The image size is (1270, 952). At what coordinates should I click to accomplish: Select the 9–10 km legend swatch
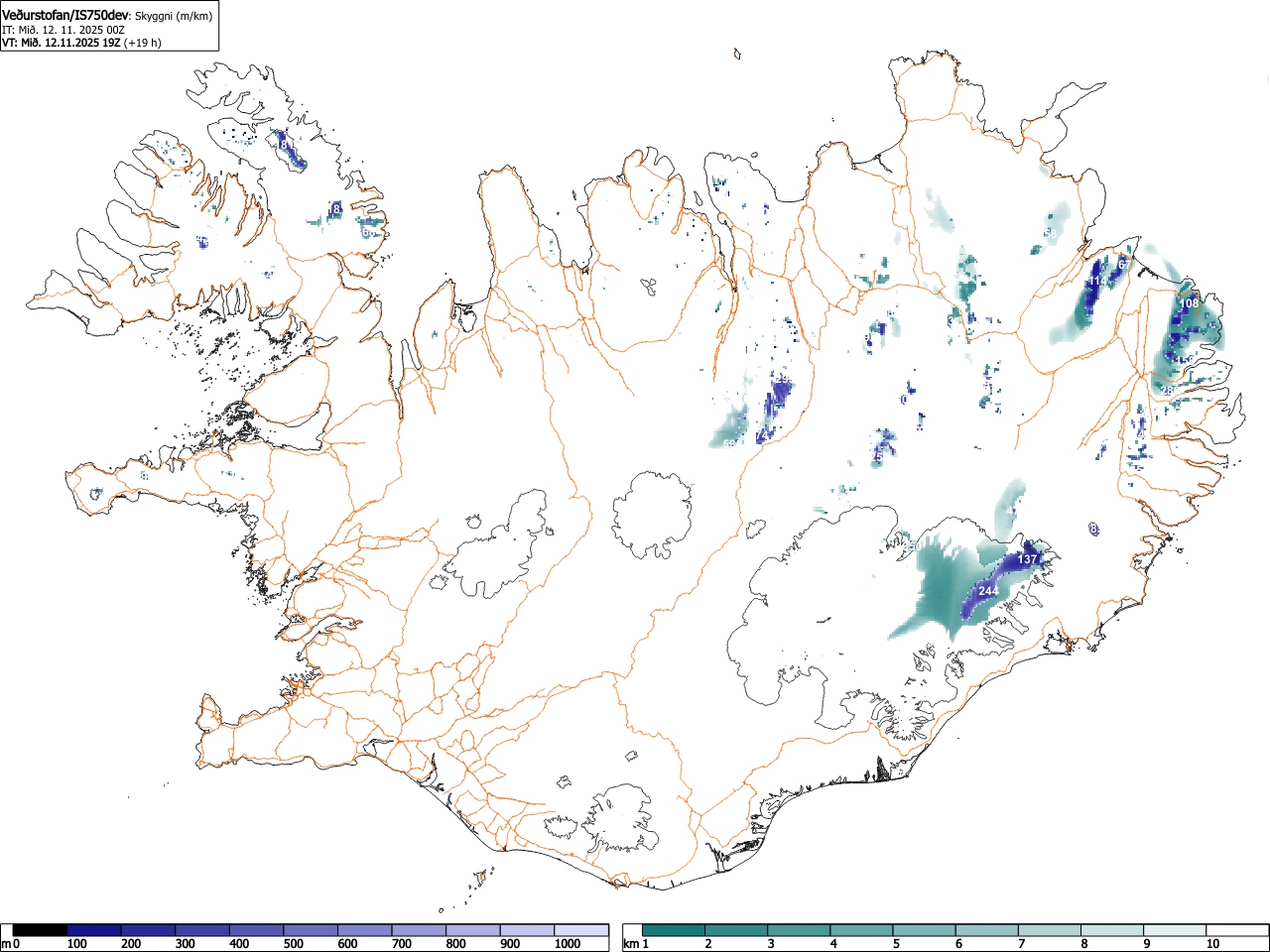tap(1174, 930)
